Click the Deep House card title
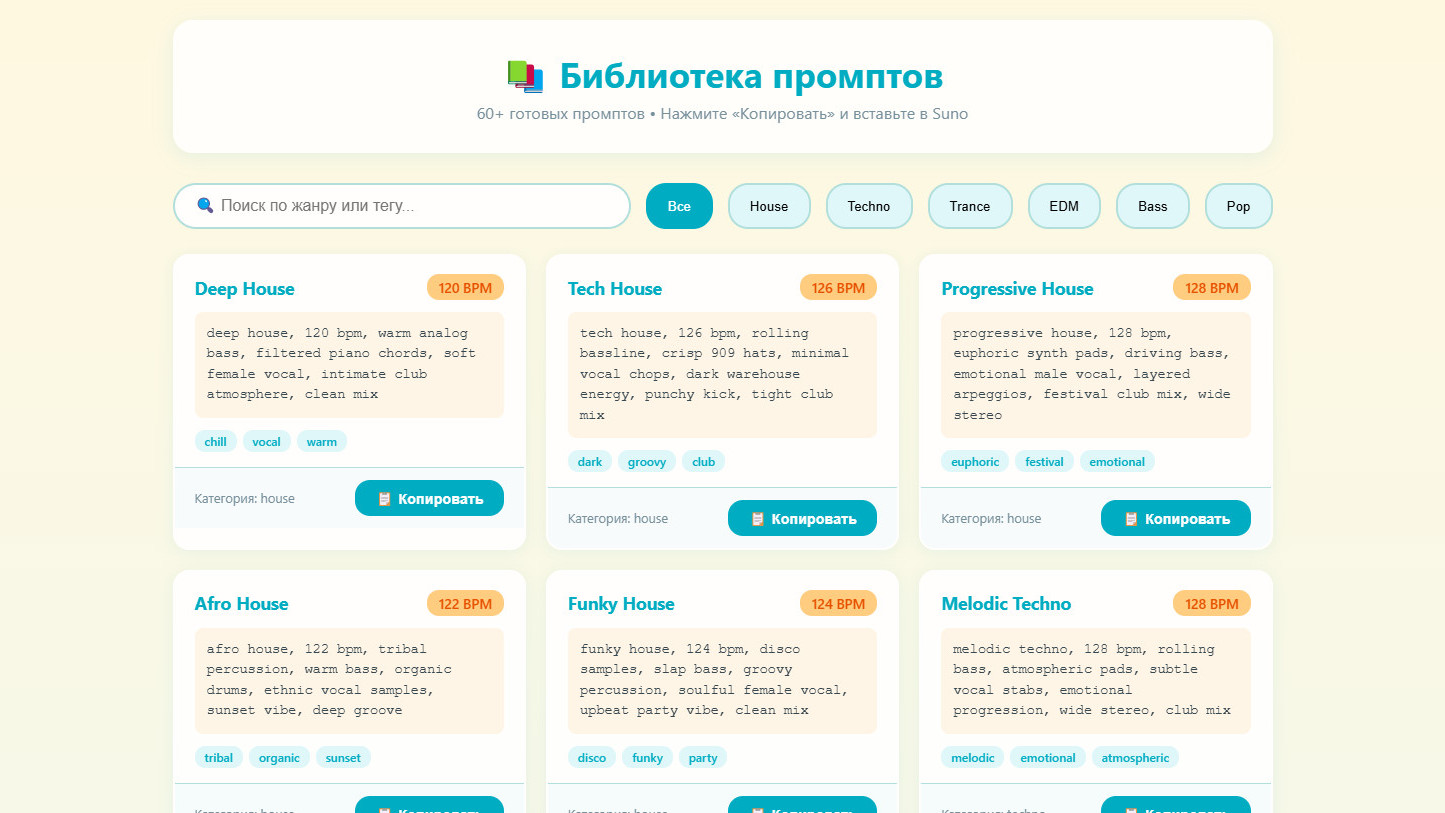The width and height of the screenshot is (1445, 813). (x=245, y=289)
